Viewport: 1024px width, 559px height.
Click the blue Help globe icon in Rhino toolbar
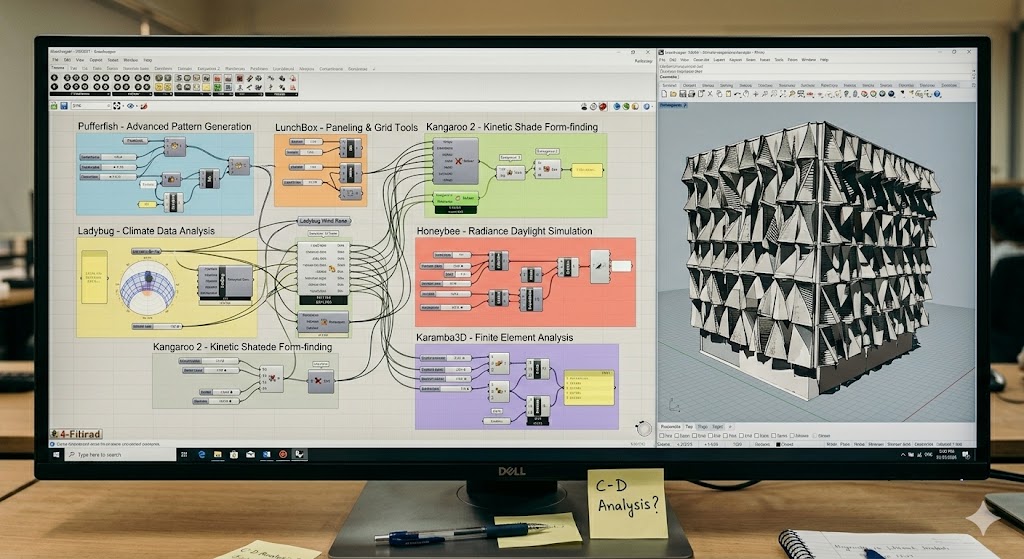click(x=936, y=94)
